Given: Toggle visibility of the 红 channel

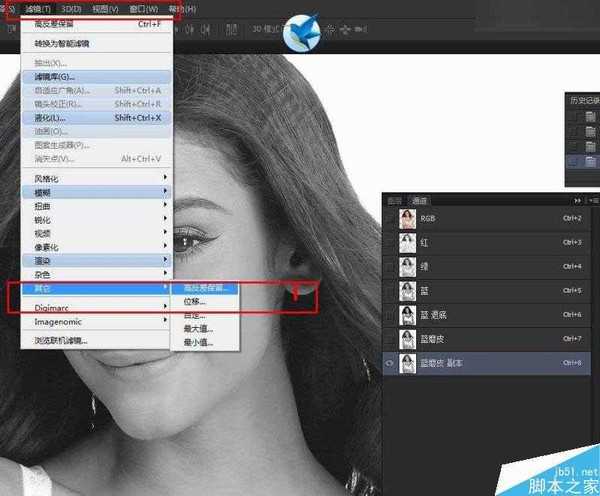Looking at the screenshot, I should pos(391,242).
